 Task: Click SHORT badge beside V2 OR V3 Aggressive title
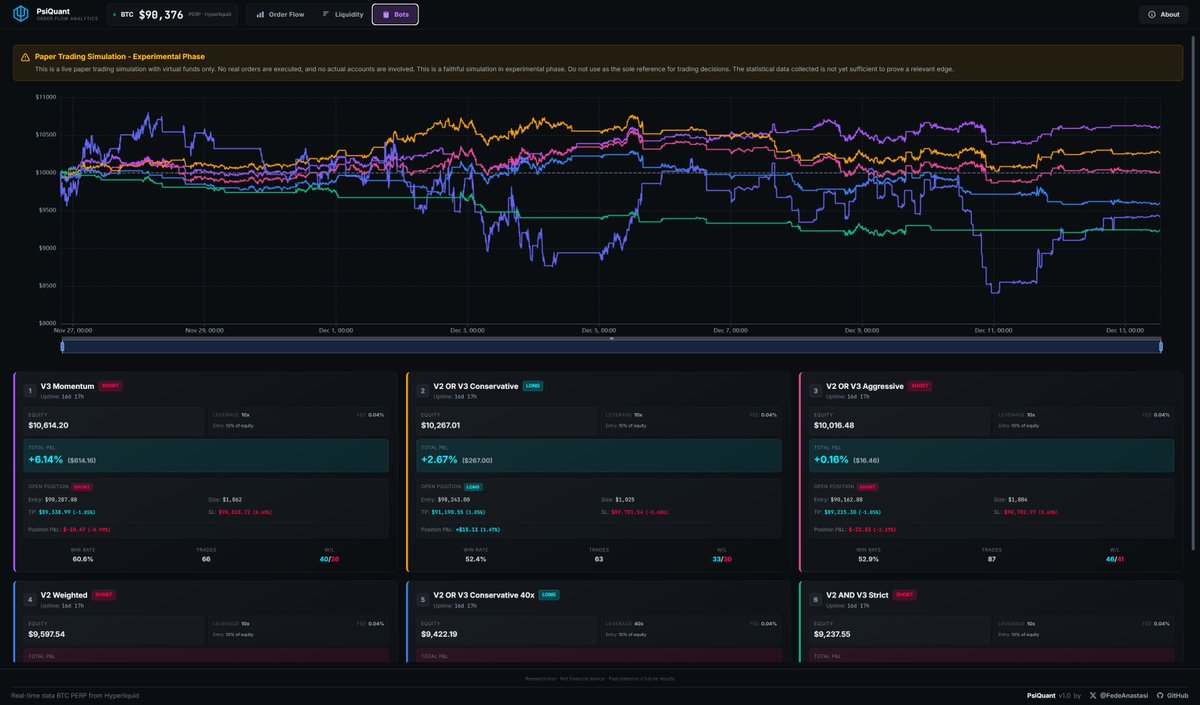pyautogui.click(x=920, y=385)
